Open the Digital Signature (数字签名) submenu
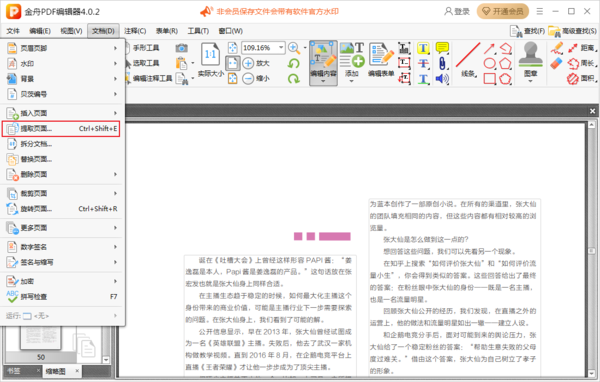 tap(62, 247)
